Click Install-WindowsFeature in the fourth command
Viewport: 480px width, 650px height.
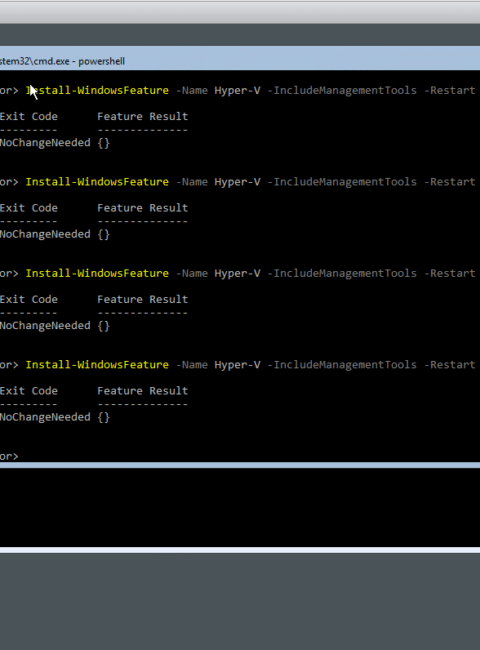point(97,365)
